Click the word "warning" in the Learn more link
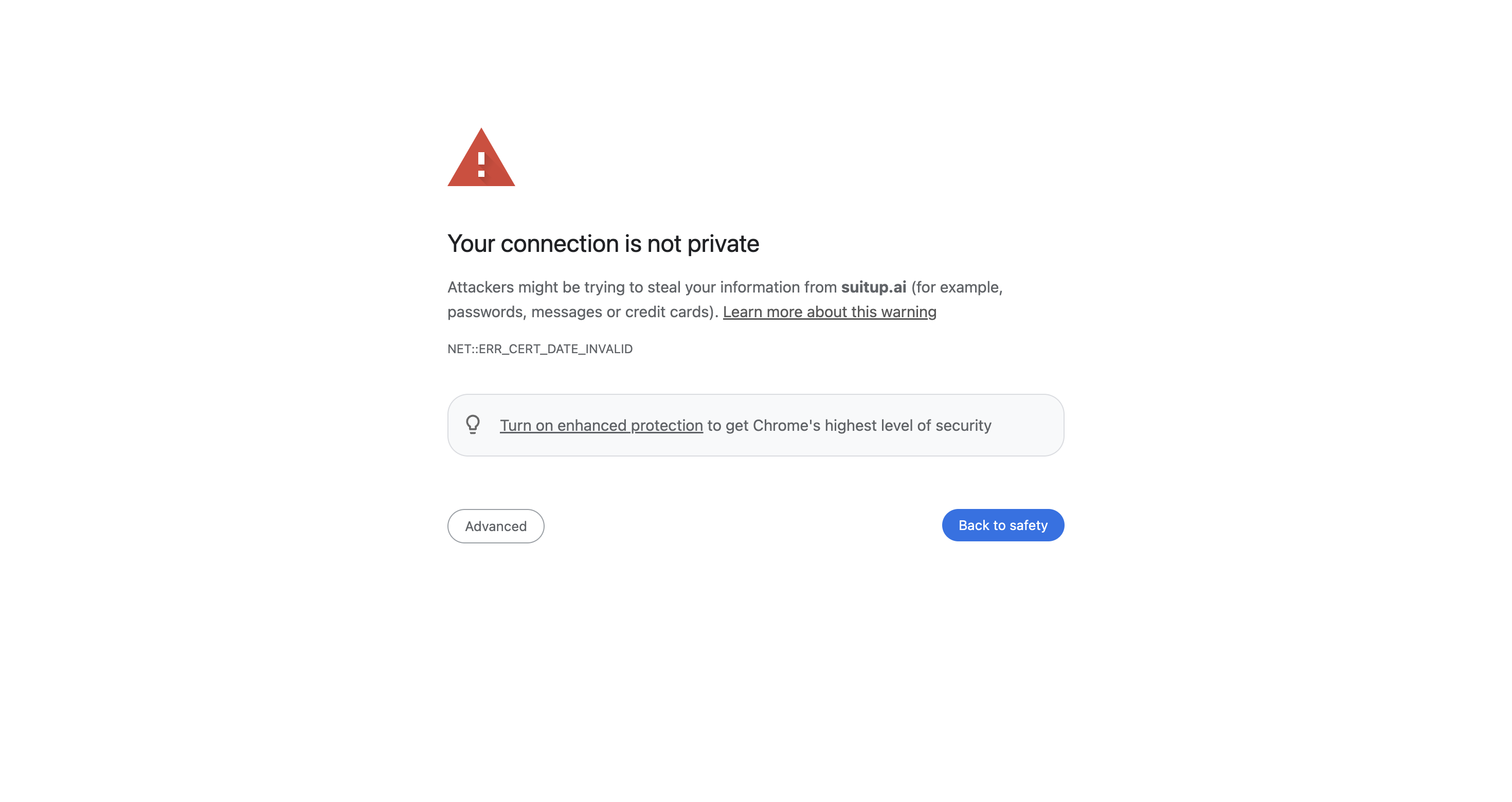The height and width of the screenshot is (802, 1512). tap(909, 312)
